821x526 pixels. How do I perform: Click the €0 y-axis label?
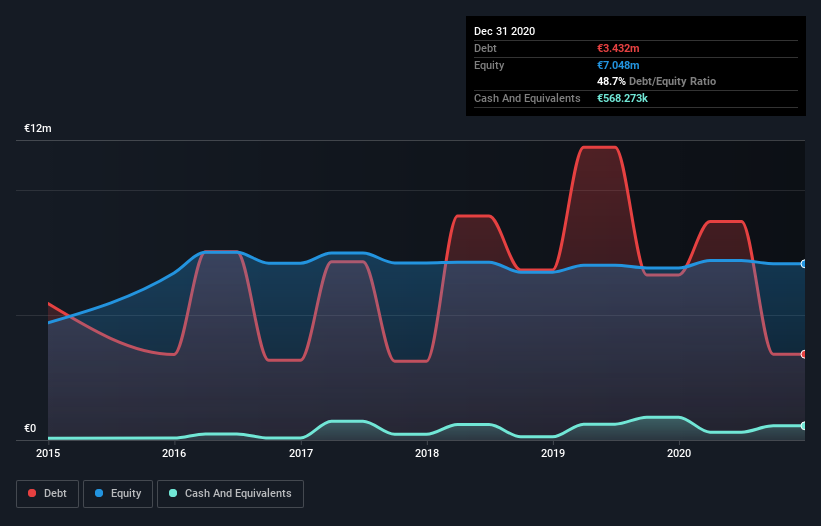(30, 428)
